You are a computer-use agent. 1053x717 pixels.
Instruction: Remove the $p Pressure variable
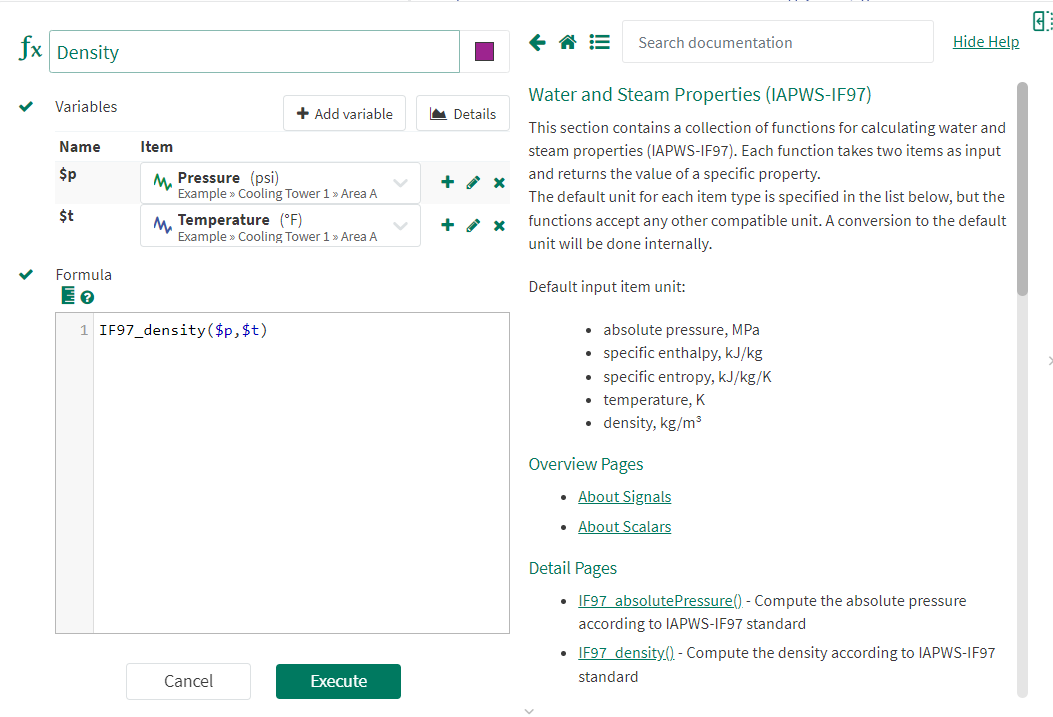[499, 182]
